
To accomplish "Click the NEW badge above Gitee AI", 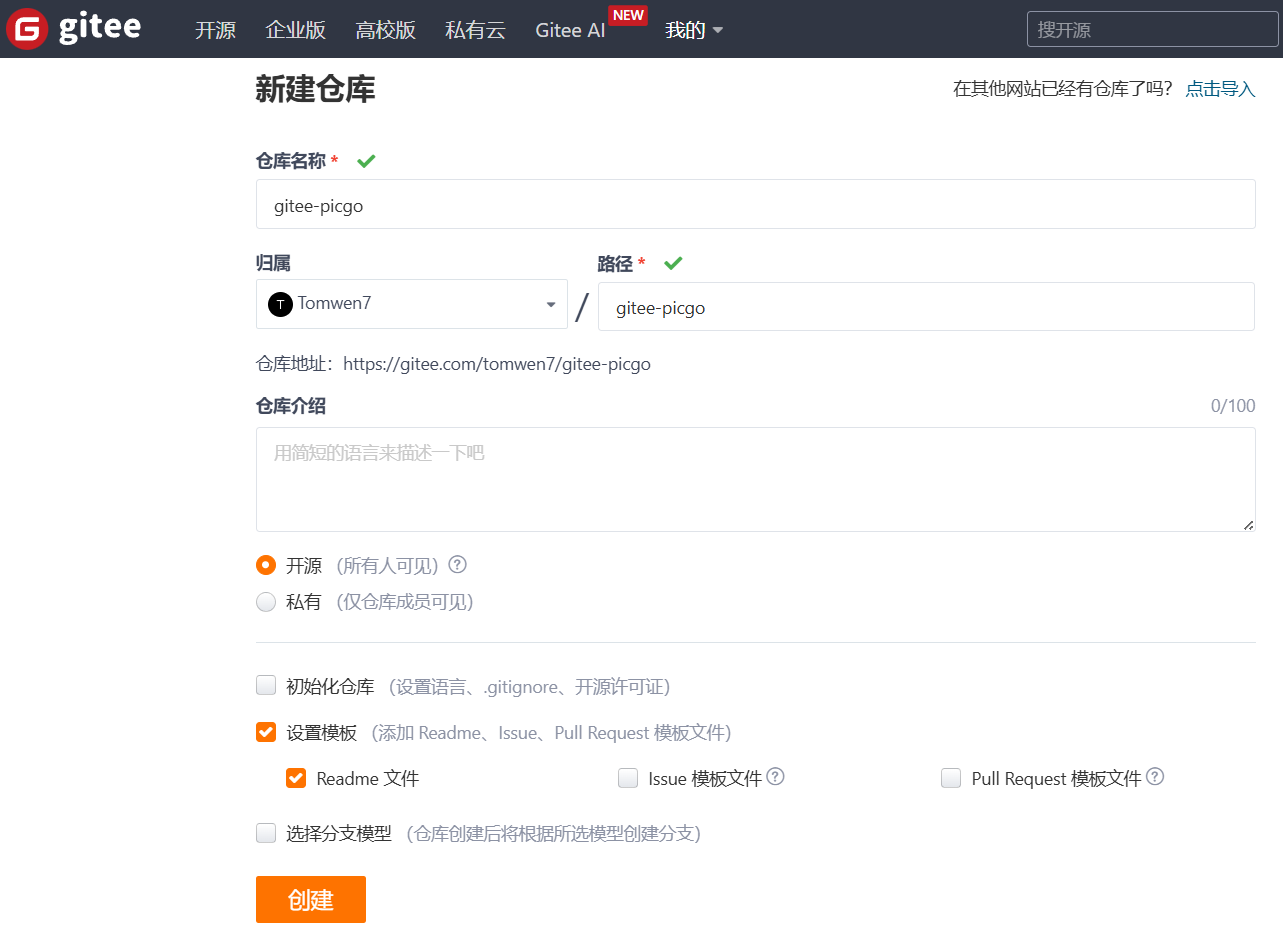I will (x=628, y=15).
